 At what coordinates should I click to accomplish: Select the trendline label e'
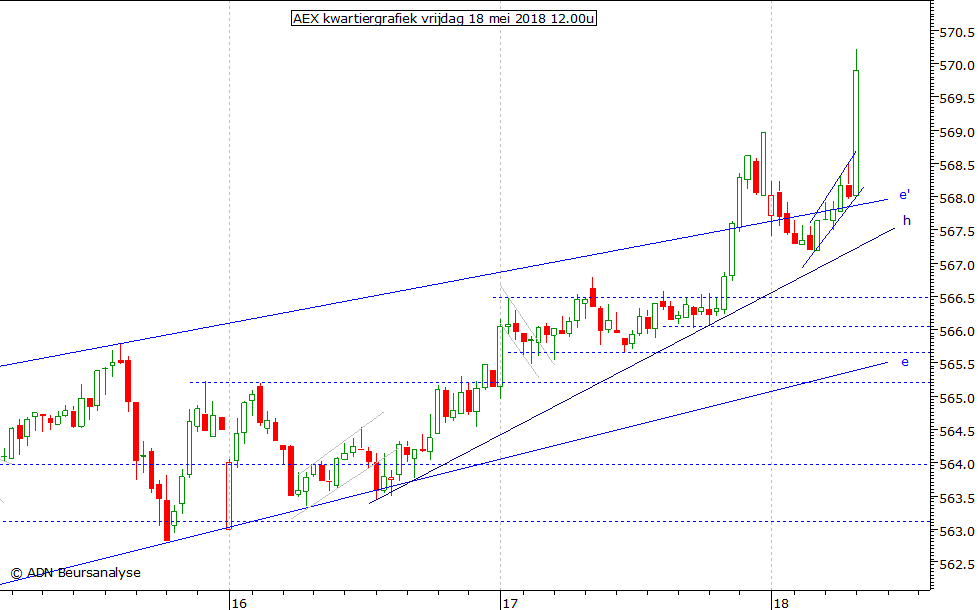(904, 195)
